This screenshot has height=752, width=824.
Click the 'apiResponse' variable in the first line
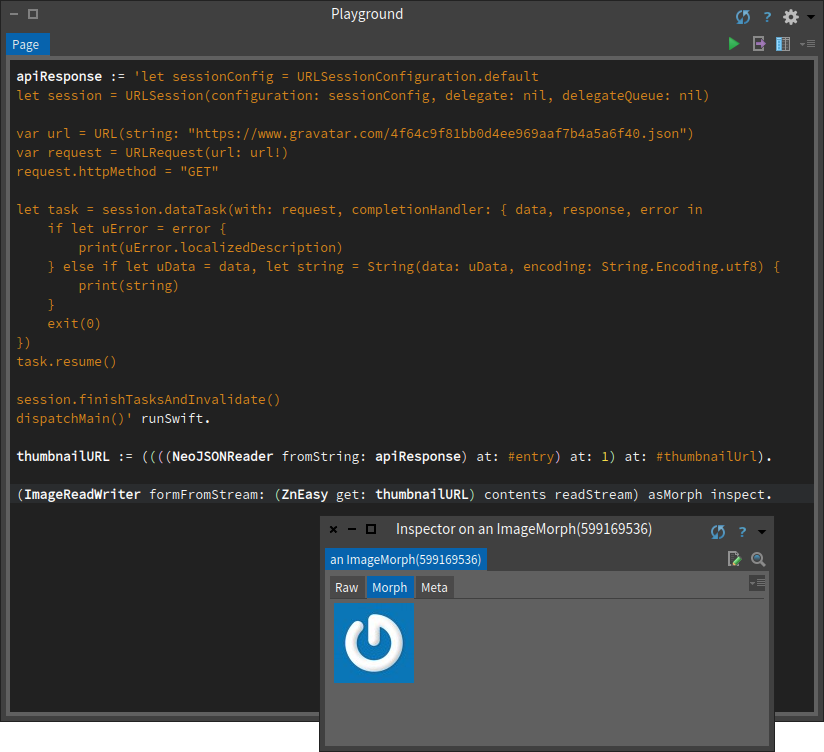point(59,77)
